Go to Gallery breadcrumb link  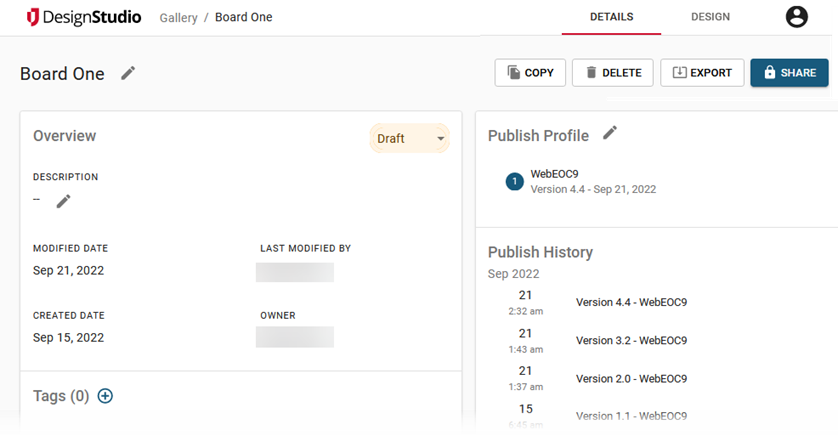pyautogui.click(x=178, y=18)
